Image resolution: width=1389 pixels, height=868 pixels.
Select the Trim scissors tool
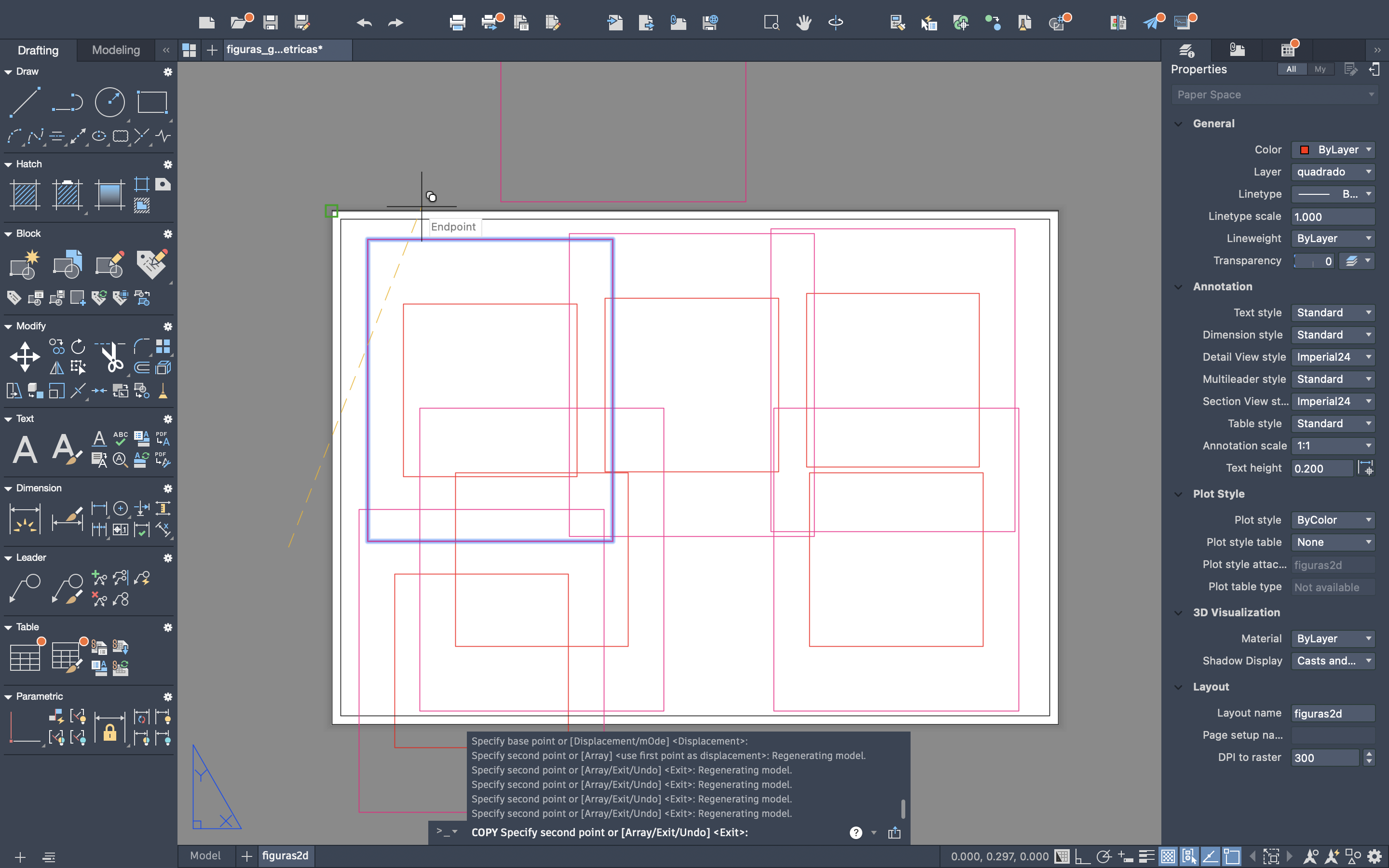tap(111, 357)
